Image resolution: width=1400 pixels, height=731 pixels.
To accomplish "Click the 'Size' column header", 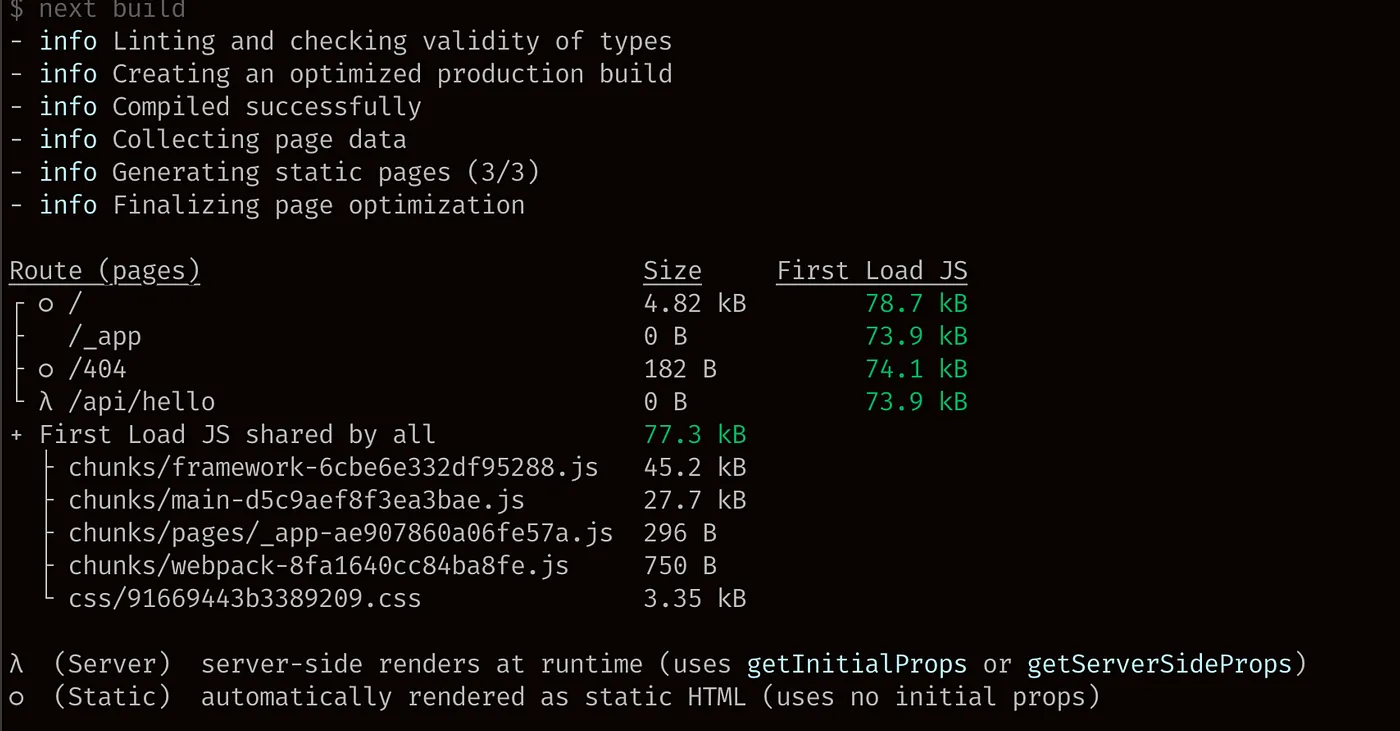I will 673,271.
